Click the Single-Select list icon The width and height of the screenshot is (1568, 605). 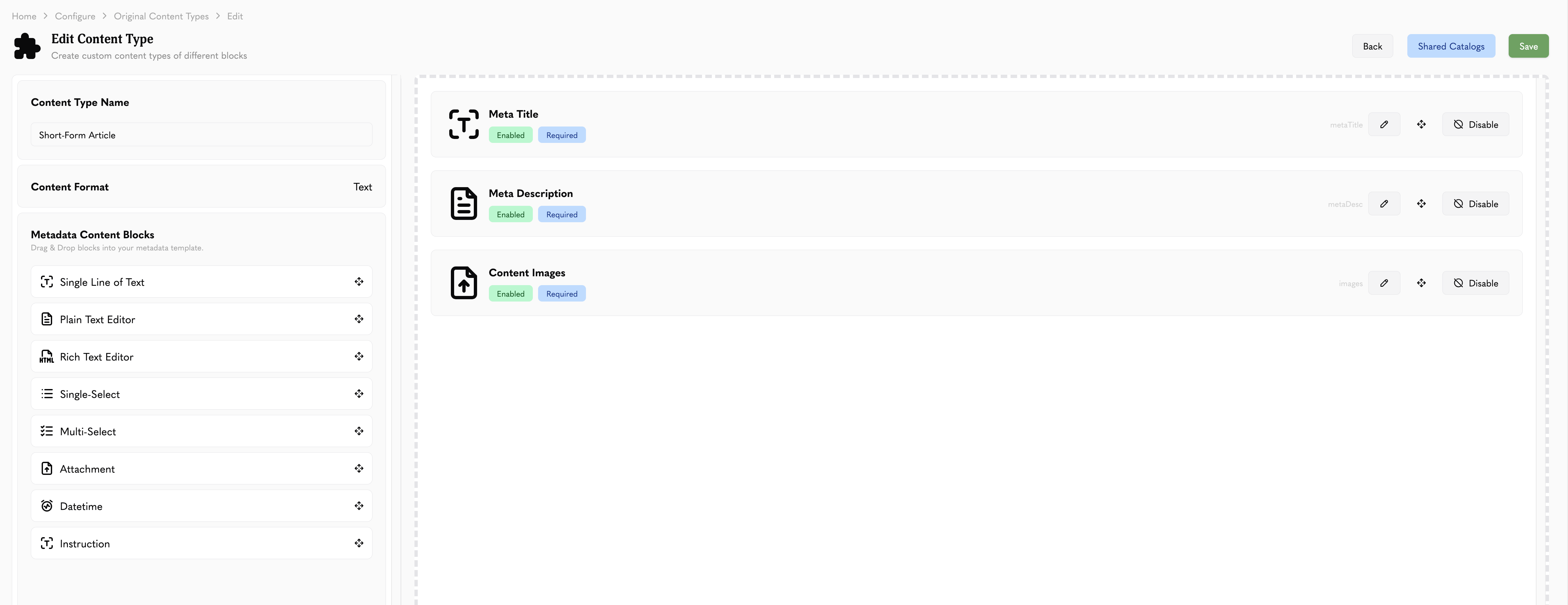(x=47, y=394)
